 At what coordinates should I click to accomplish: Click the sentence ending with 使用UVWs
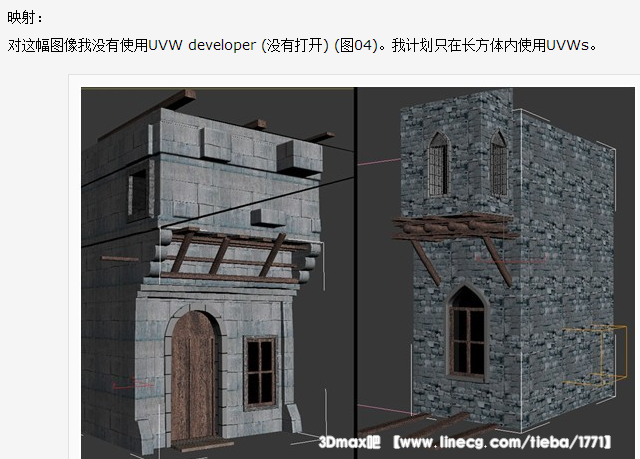click(x=494, y=45)
